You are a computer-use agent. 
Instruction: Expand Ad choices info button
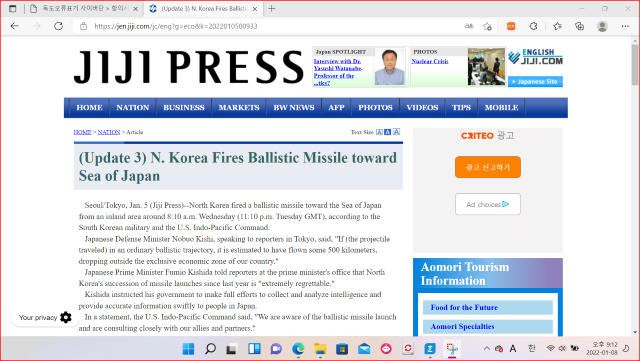pyautogui.click(x=488, y=204)
